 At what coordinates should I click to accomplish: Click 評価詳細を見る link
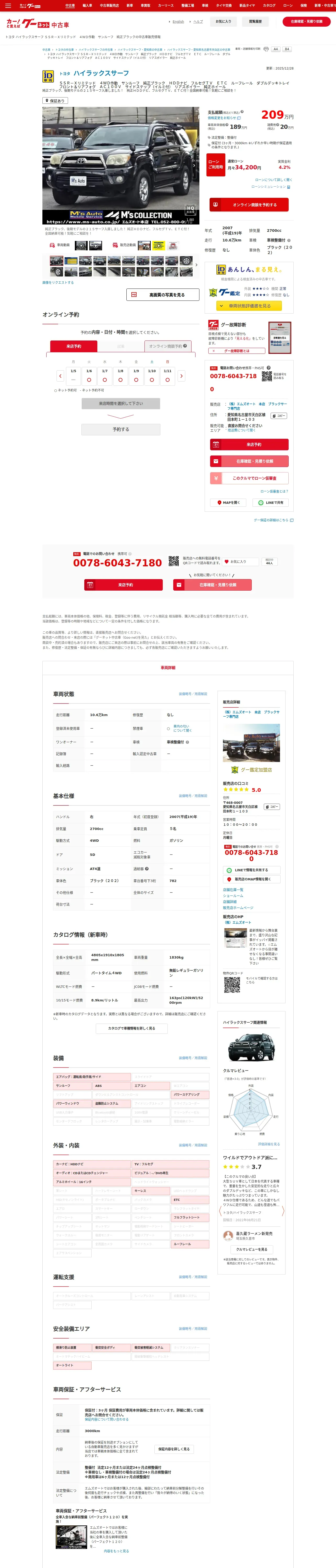[x=269, y=1144]
